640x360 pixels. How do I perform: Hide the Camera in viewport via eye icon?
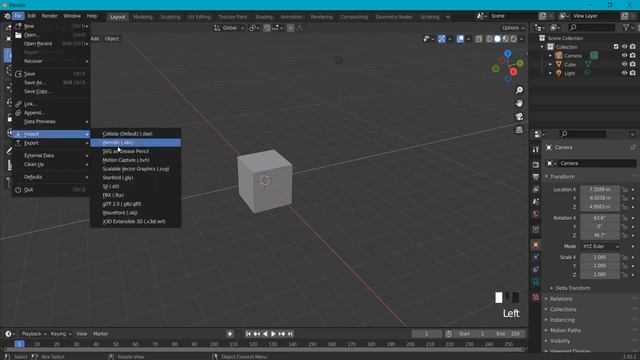click(x=624, y=56)
